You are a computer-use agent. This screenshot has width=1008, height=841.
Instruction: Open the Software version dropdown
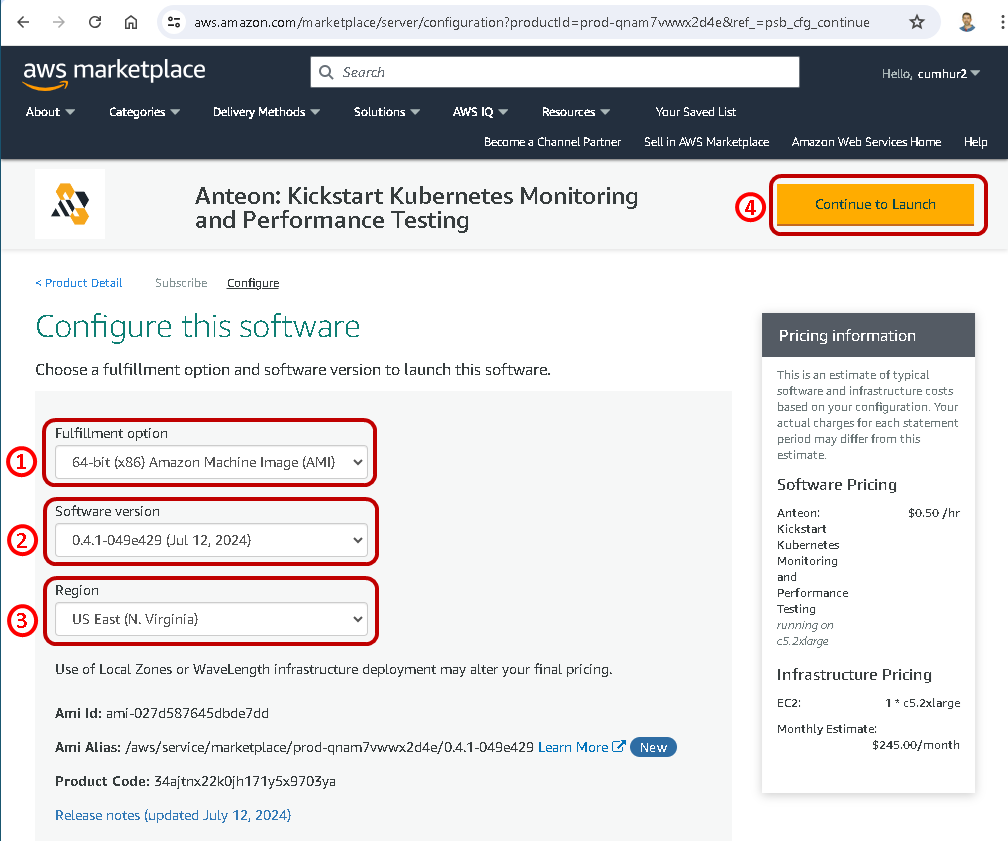(x=211, y=540)
